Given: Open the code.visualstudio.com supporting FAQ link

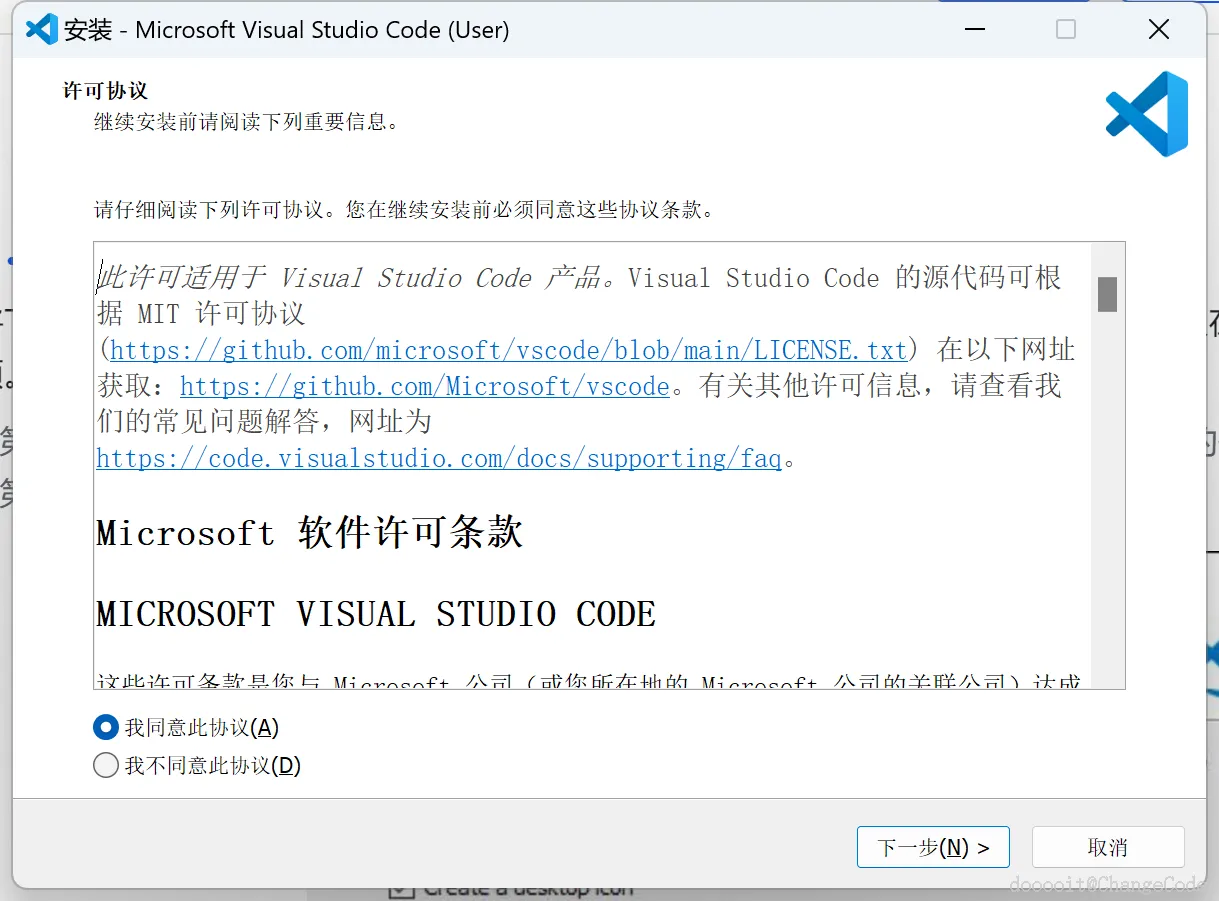Looking at the screenshot, I should click(439, 458).
